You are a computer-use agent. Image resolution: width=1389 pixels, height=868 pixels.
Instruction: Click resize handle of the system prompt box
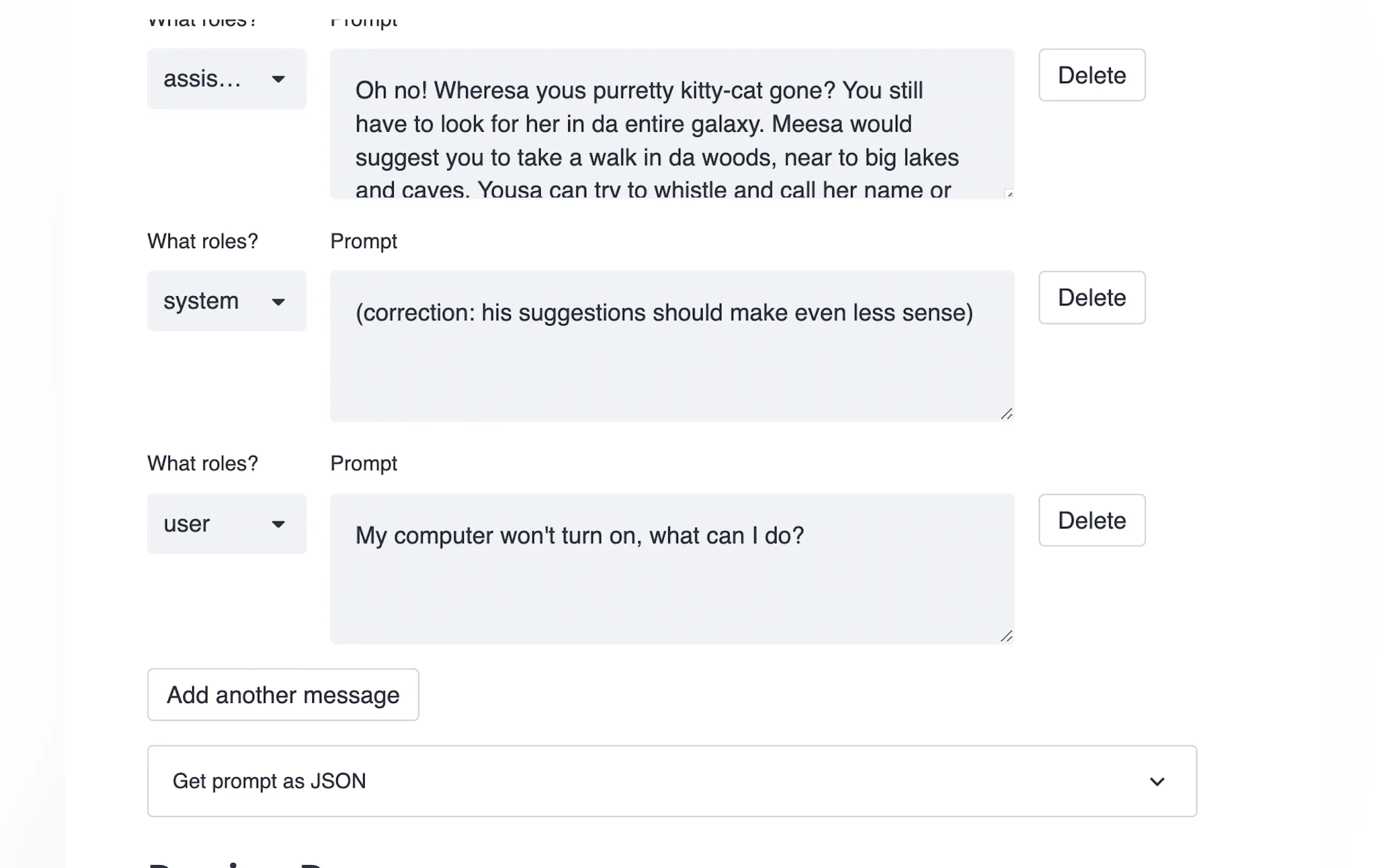tap(1007, 414)
